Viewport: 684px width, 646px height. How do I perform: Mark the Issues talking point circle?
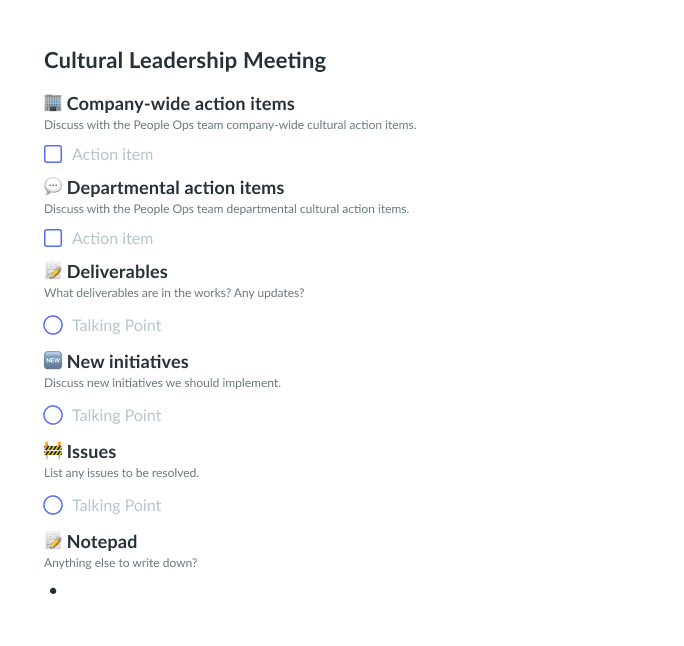[x=53, y=505]
